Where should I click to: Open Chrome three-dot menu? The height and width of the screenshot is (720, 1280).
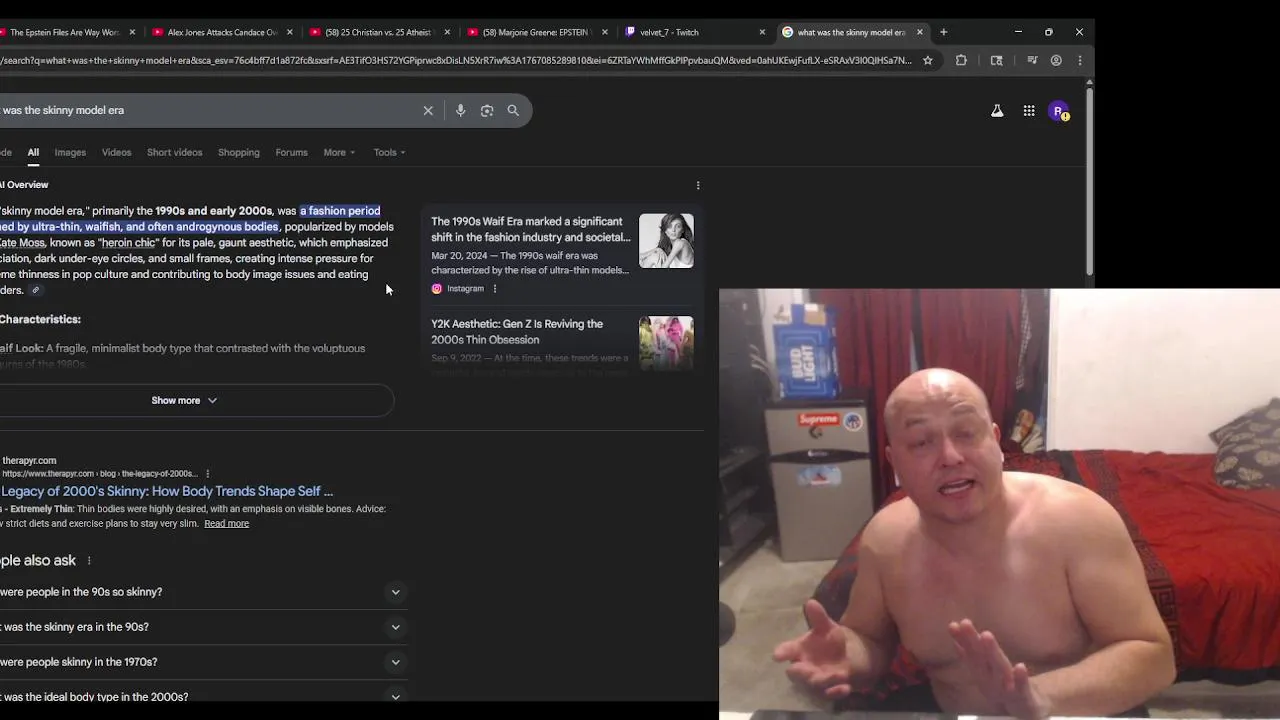pos(1079,60)
